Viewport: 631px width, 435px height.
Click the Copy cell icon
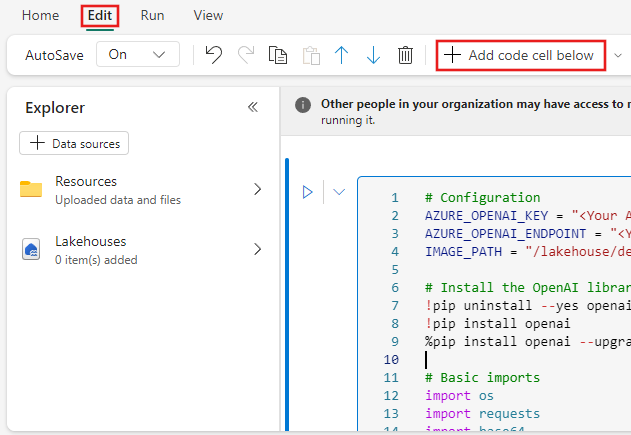point(278,55)
